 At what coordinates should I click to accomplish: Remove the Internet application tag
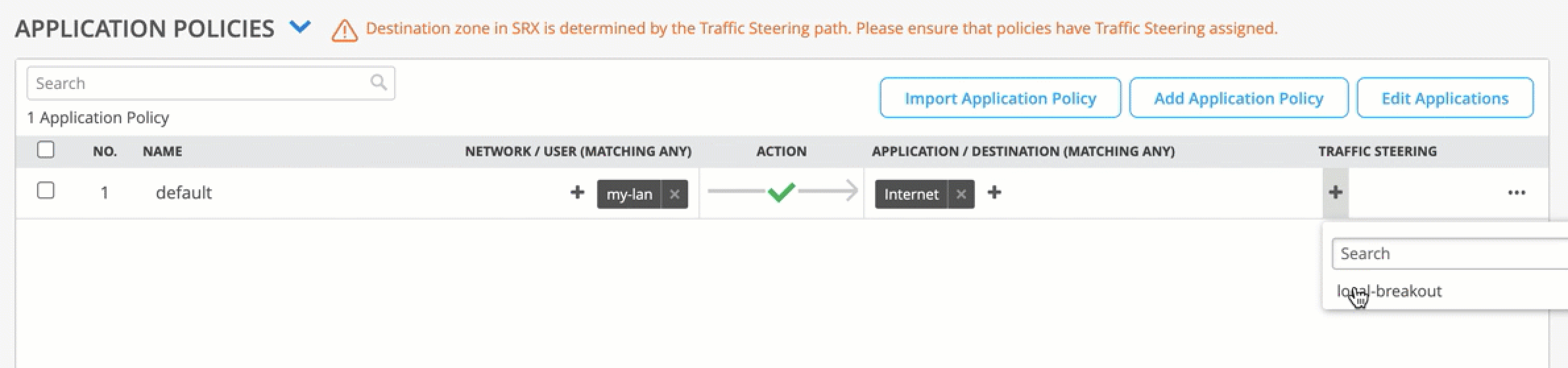[961, 194]
